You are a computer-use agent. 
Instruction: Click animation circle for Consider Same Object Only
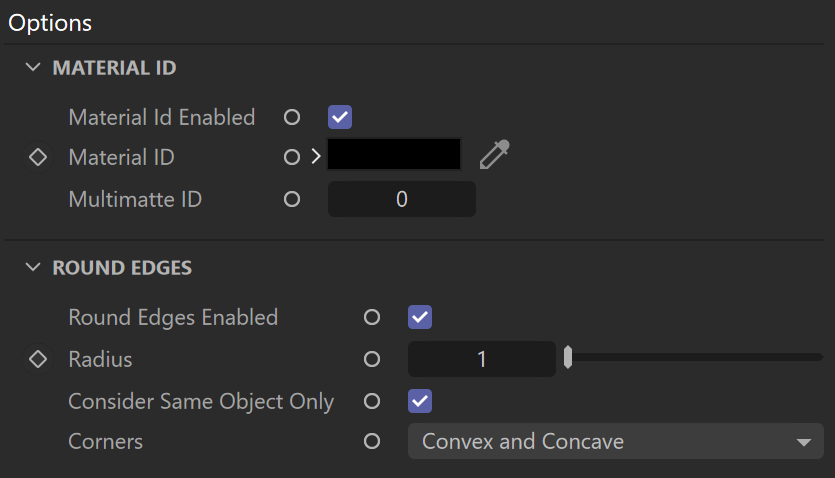372,401
